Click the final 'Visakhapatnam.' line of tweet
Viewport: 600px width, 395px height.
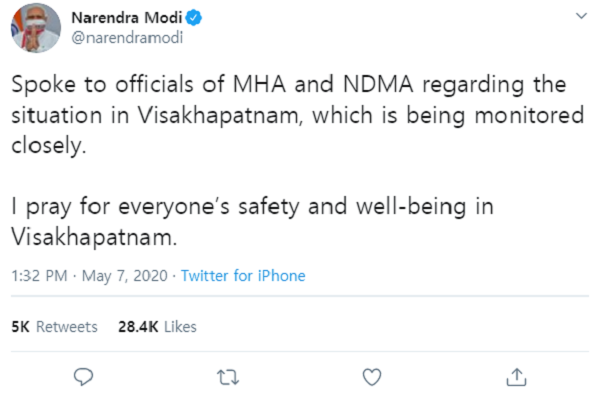94,237
